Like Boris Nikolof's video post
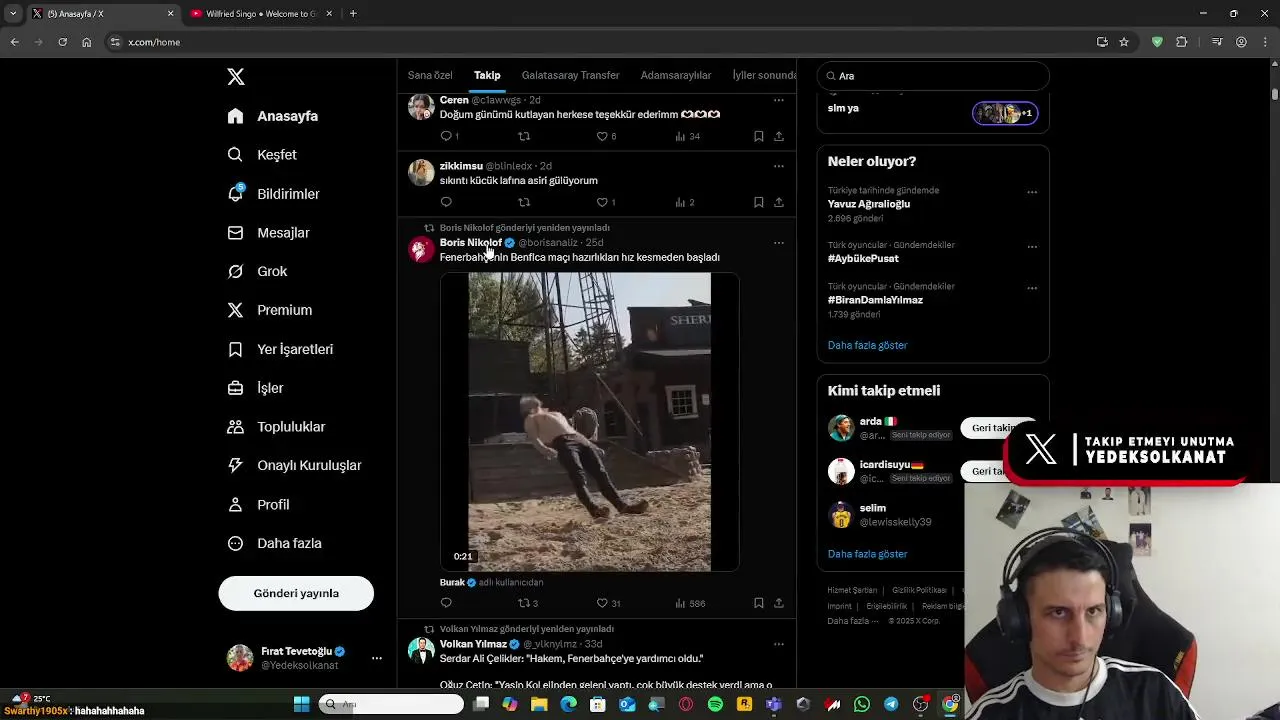1280x720 pixels. point(602,603)
